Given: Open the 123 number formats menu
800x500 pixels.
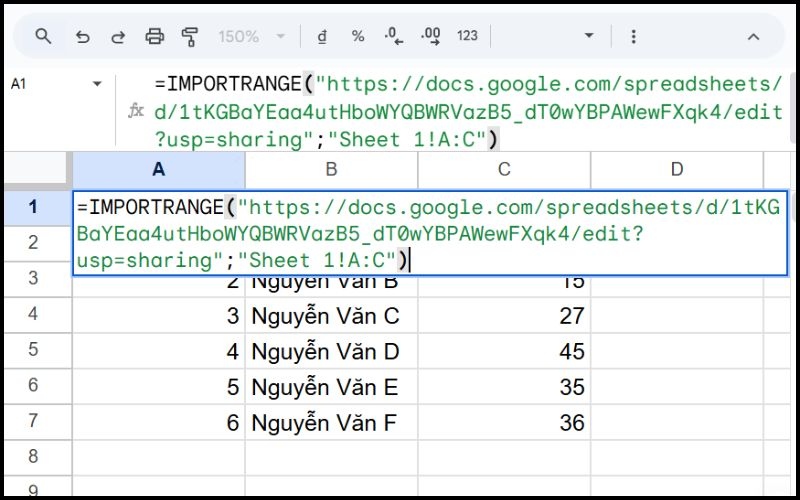Looking at the screenshot, I should (467, 36).
